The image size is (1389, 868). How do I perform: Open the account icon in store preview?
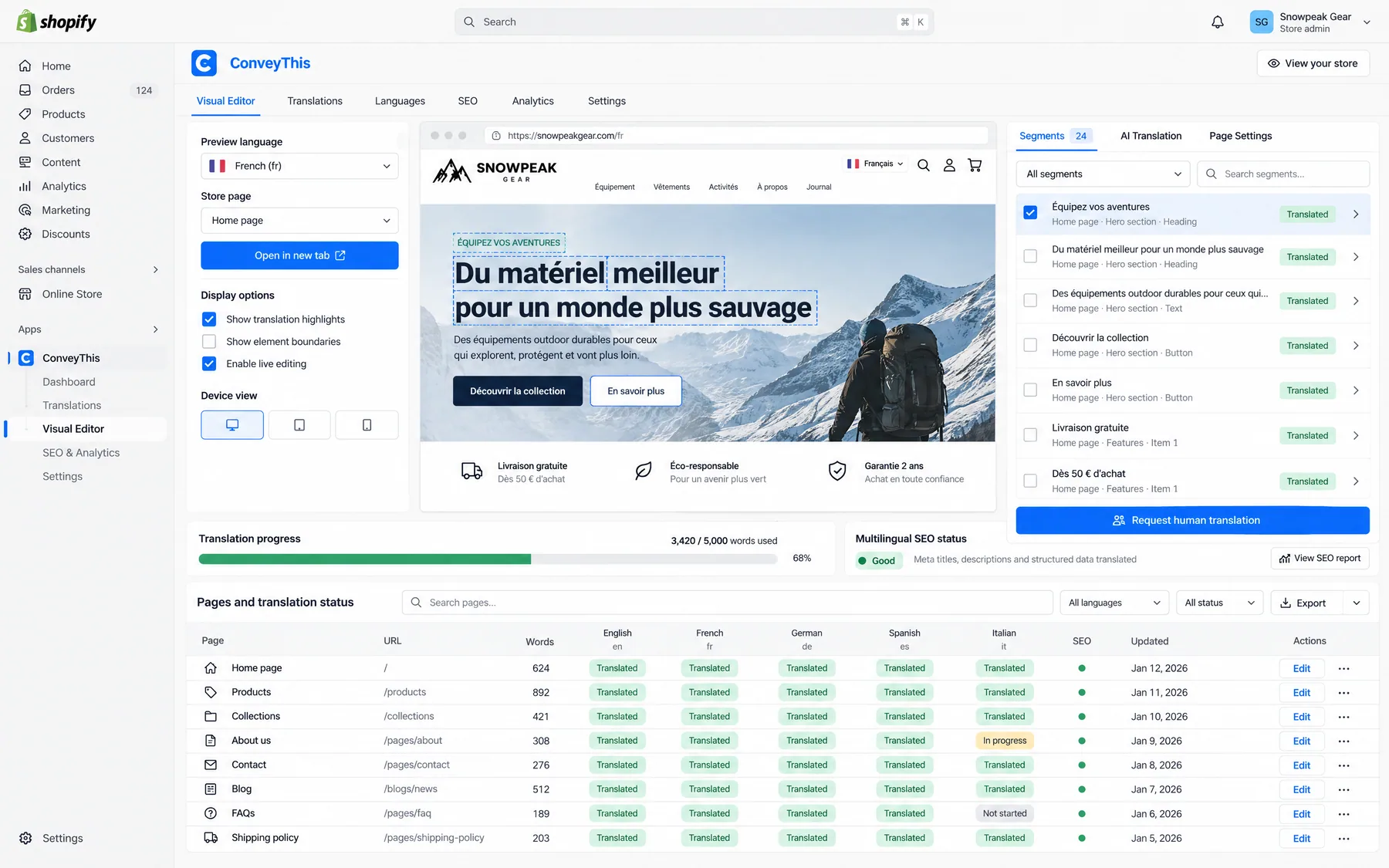pos(949,165)
